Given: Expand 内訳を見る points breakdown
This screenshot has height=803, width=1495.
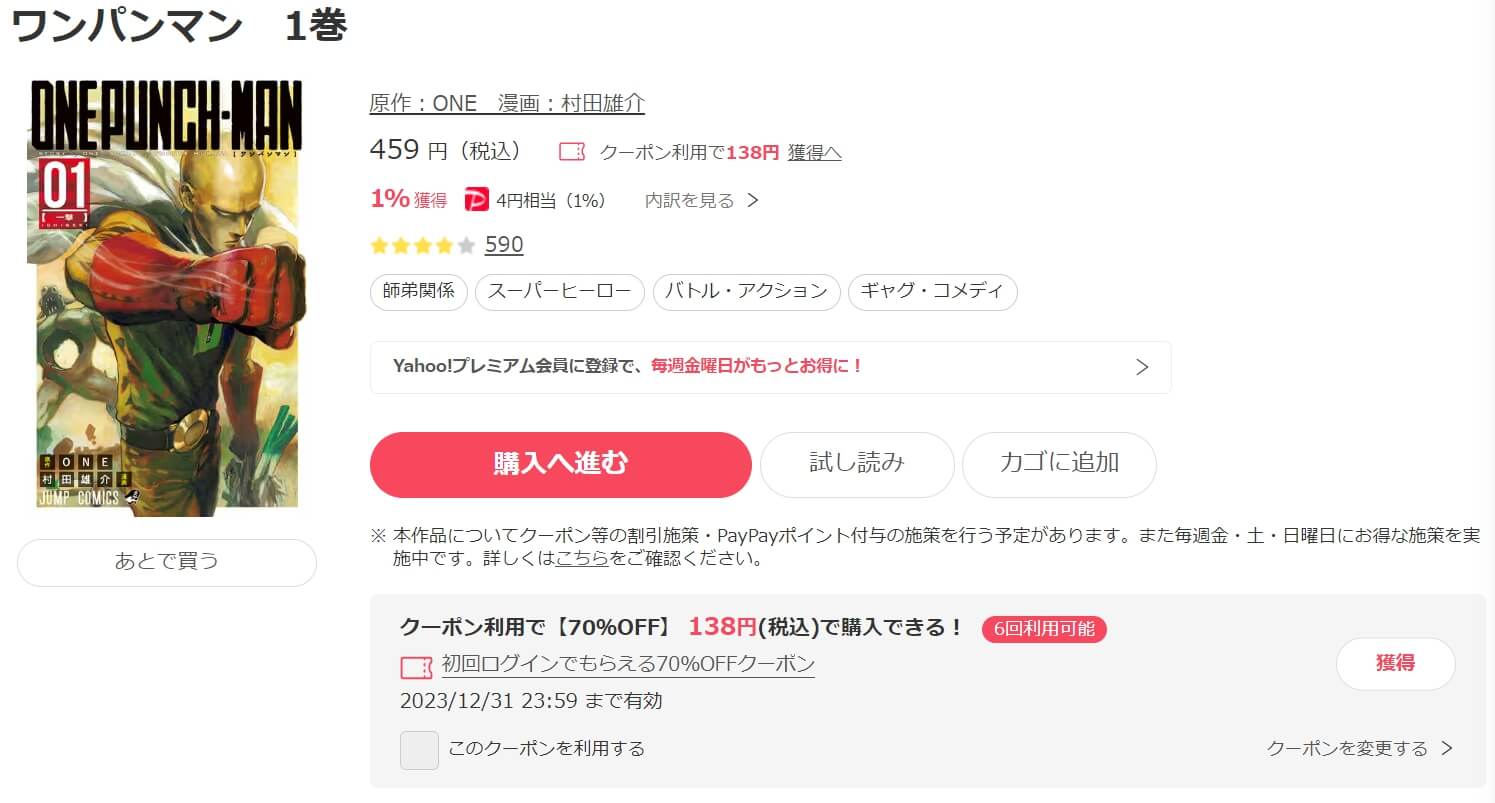Looking at the screenshot, I should pyautogui.click(x=702, y=201).
